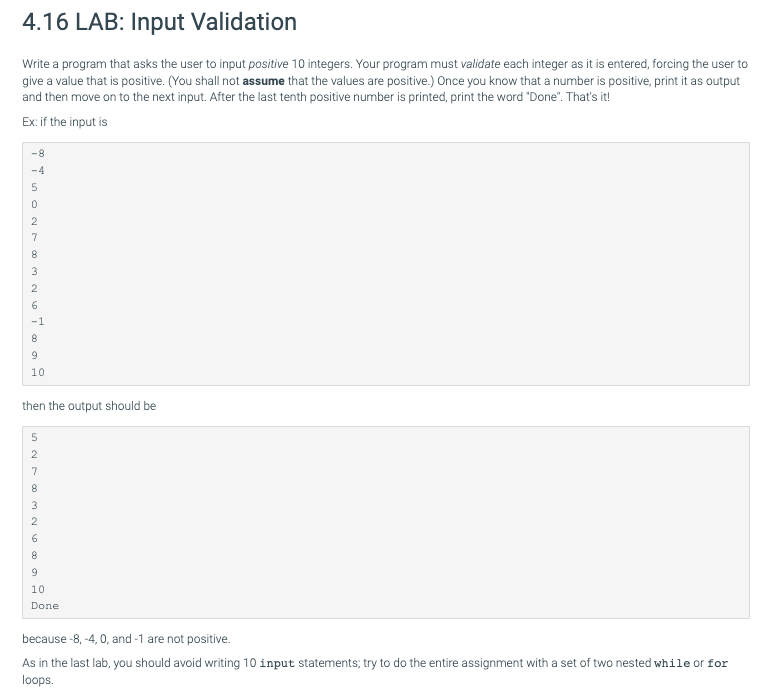
Task: Click the code word 'input' in last paragraph
Action: [x=277, y=663]
